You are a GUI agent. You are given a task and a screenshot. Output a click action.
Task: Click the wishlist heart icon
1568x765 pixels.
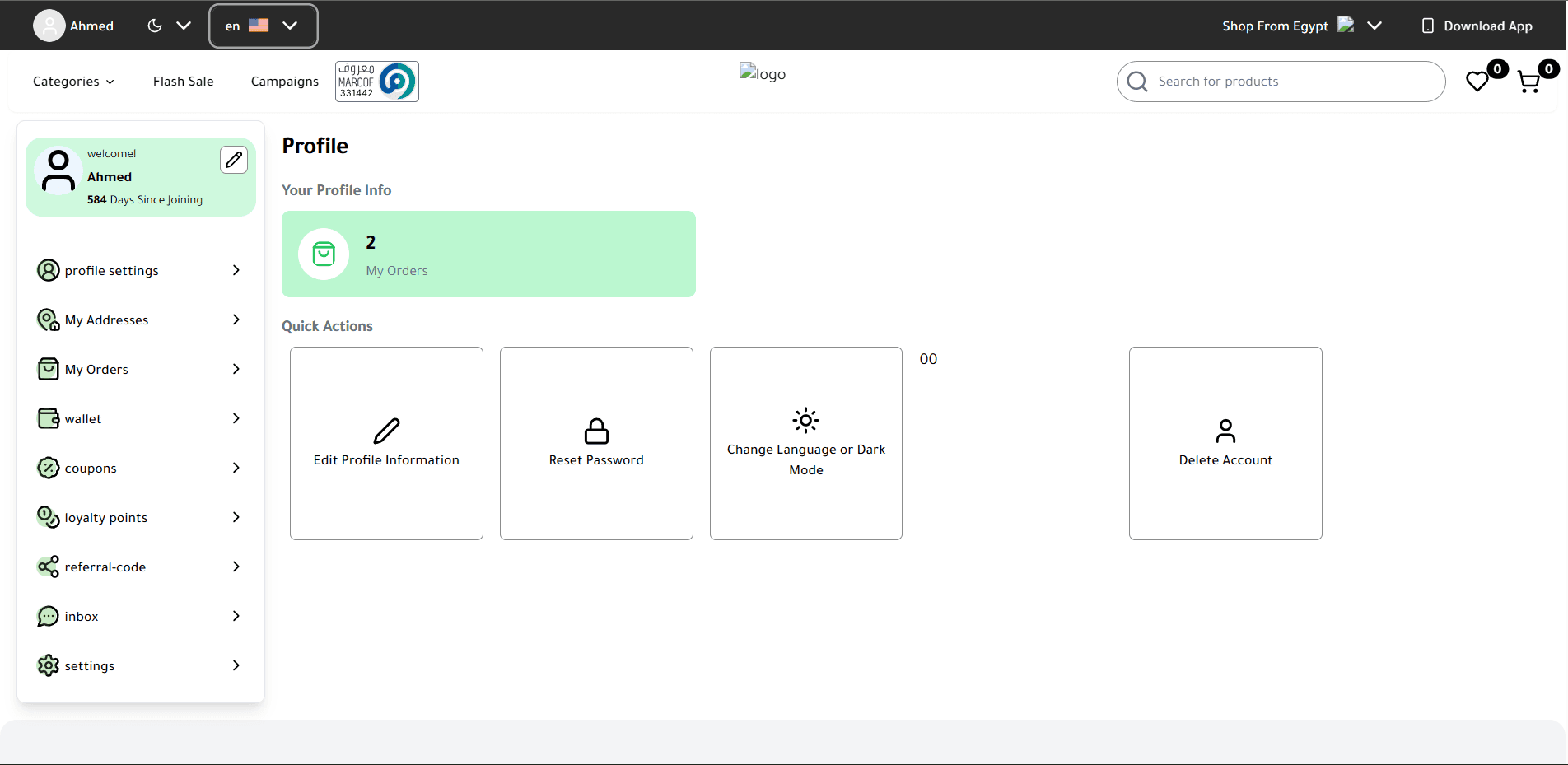[1477, 82]
